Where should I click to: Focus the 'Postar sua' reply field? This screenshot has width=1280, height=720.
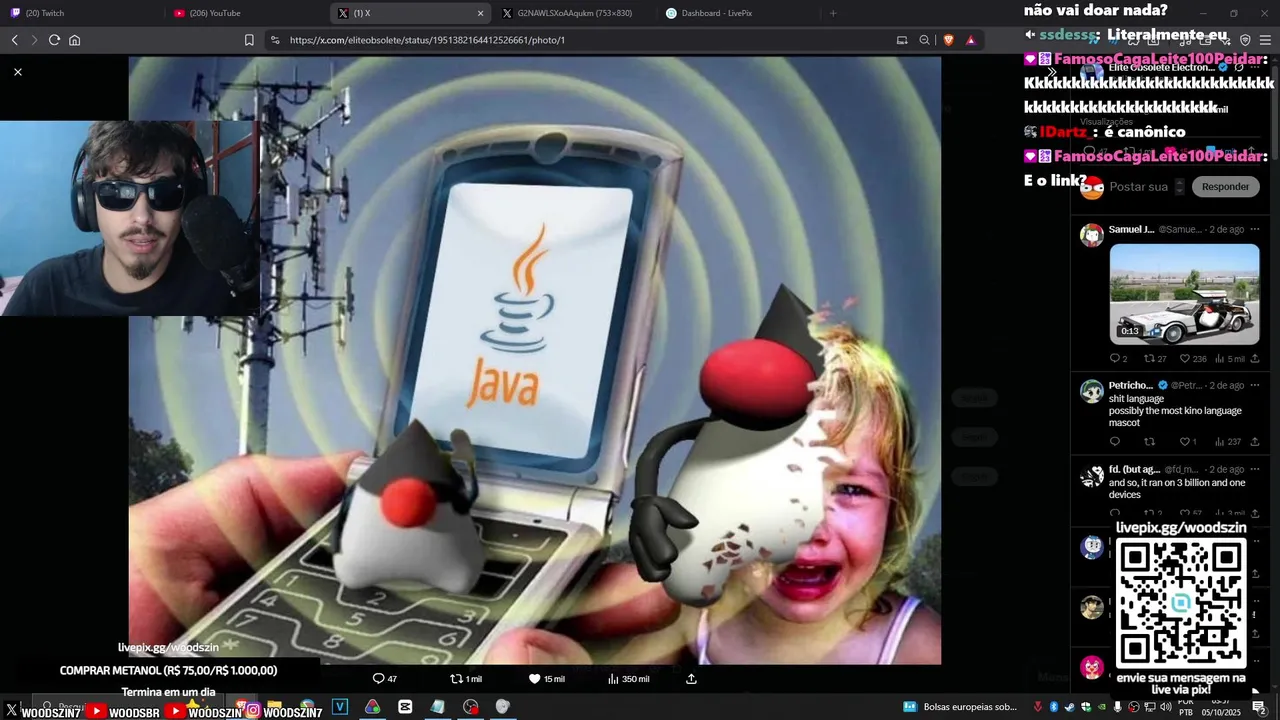tap(1138, 187)
